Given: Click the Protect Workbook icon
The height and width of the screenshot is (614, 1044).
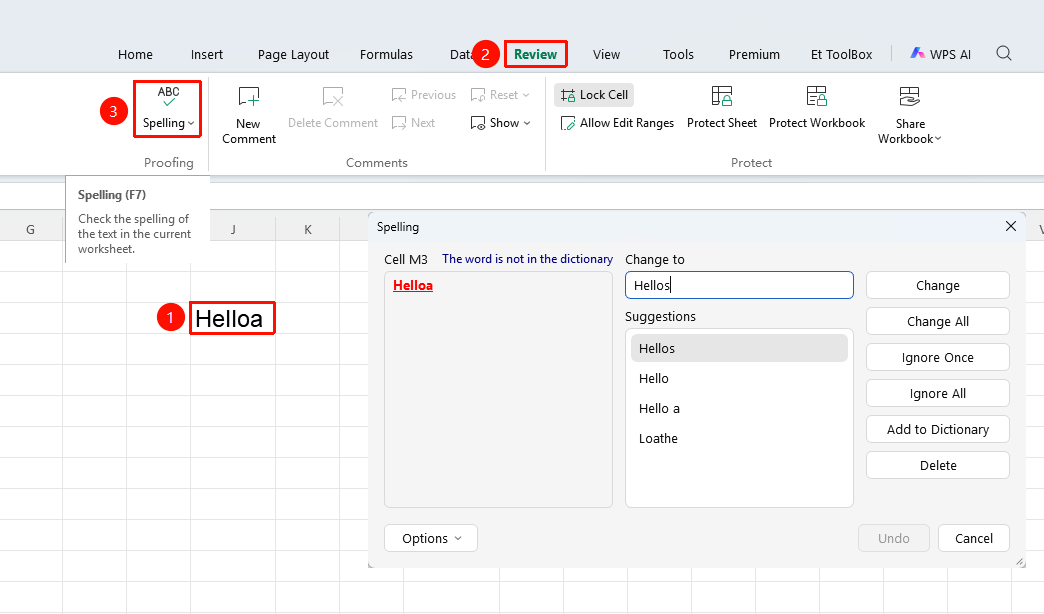Looking at the screenshot, I should click(816, 97).
